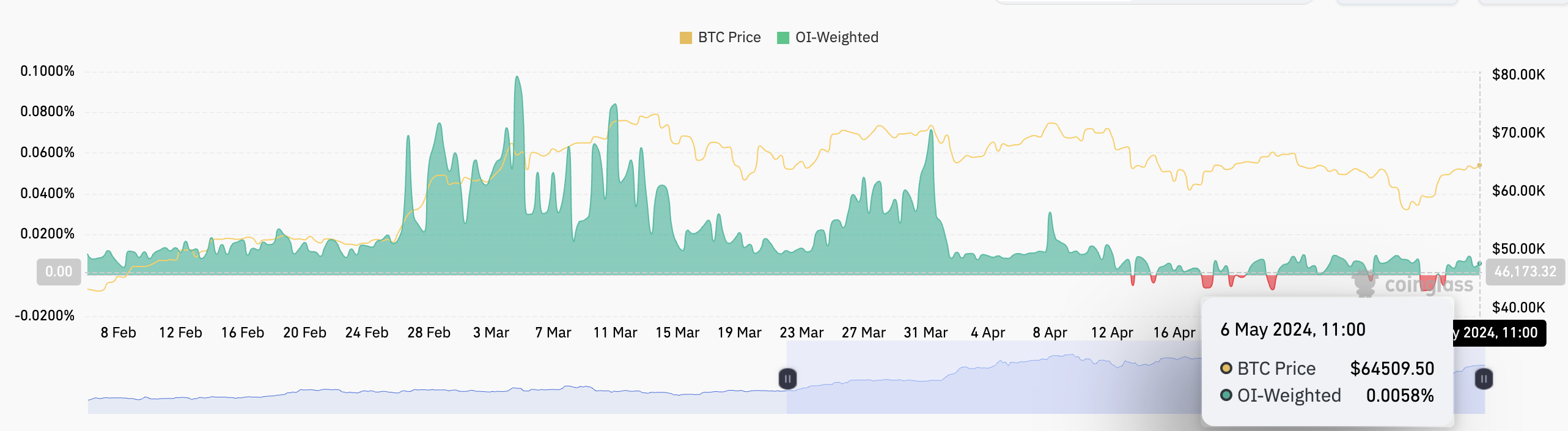The image size is (1568, 431).
Task: Click the 0.1000% funding rate axis label
Action: (47, 71)
